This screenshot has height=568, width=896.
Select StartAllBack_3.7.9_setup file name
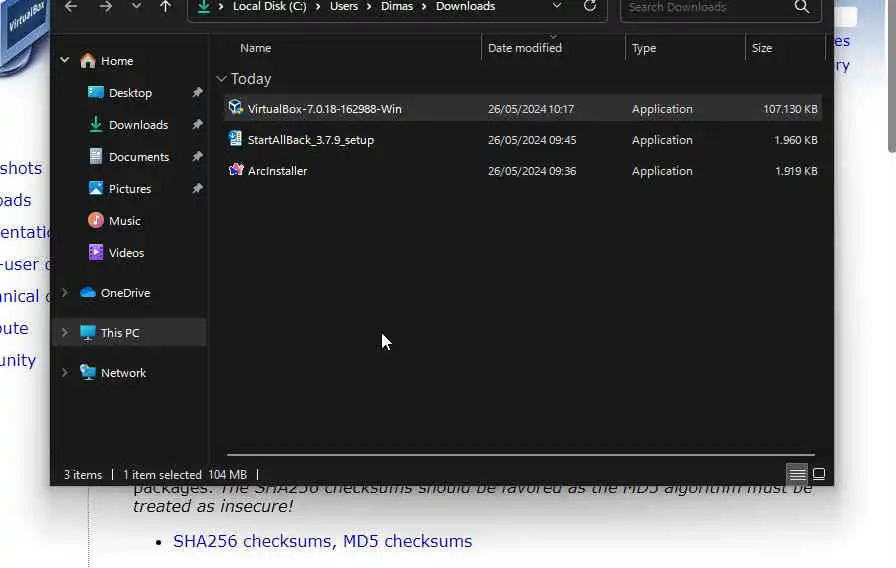[x=311, y=140]
